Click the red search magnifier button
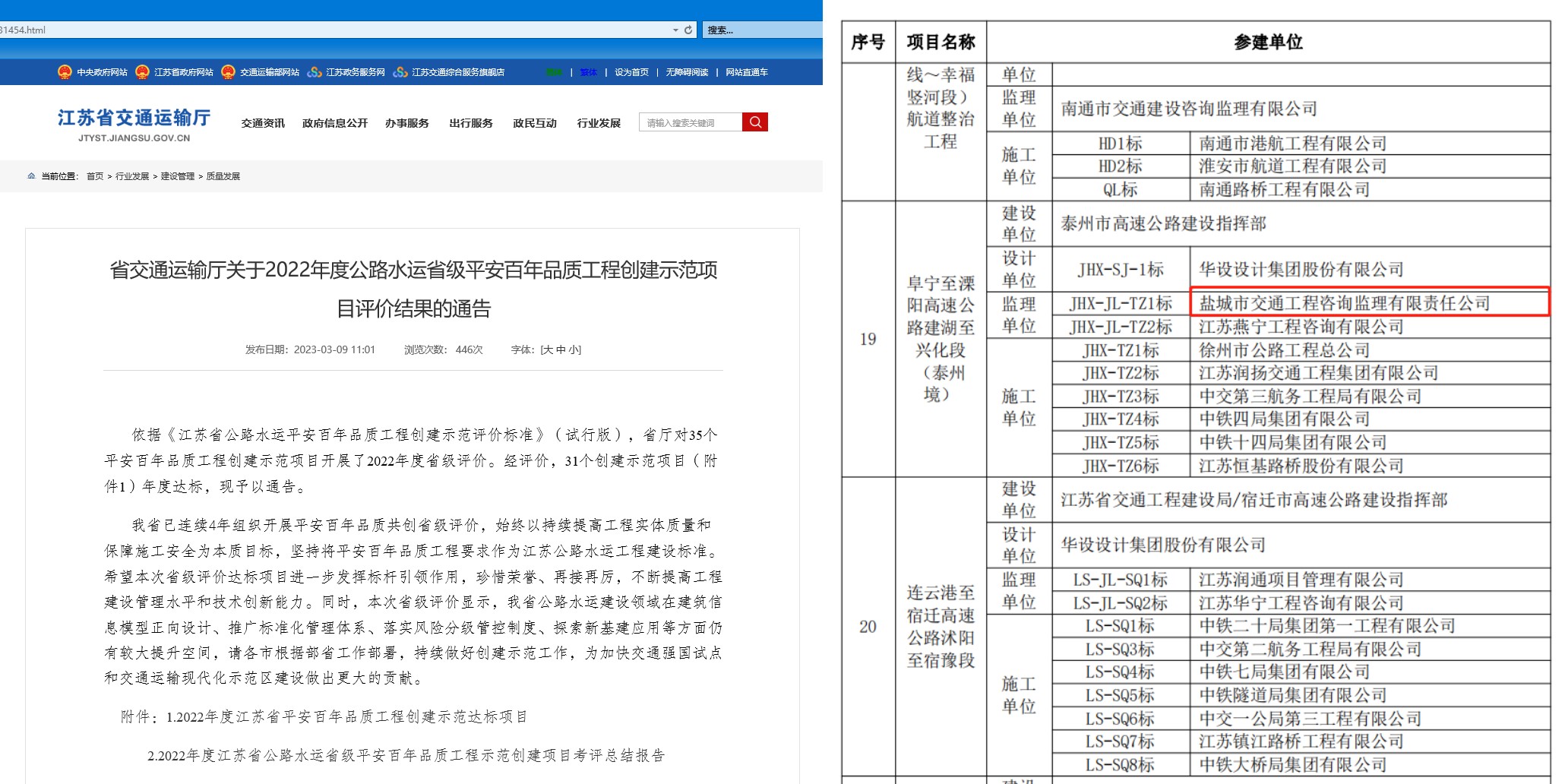Image resolution: width=1565 pixels, height=784 pixels. [754, 122]
